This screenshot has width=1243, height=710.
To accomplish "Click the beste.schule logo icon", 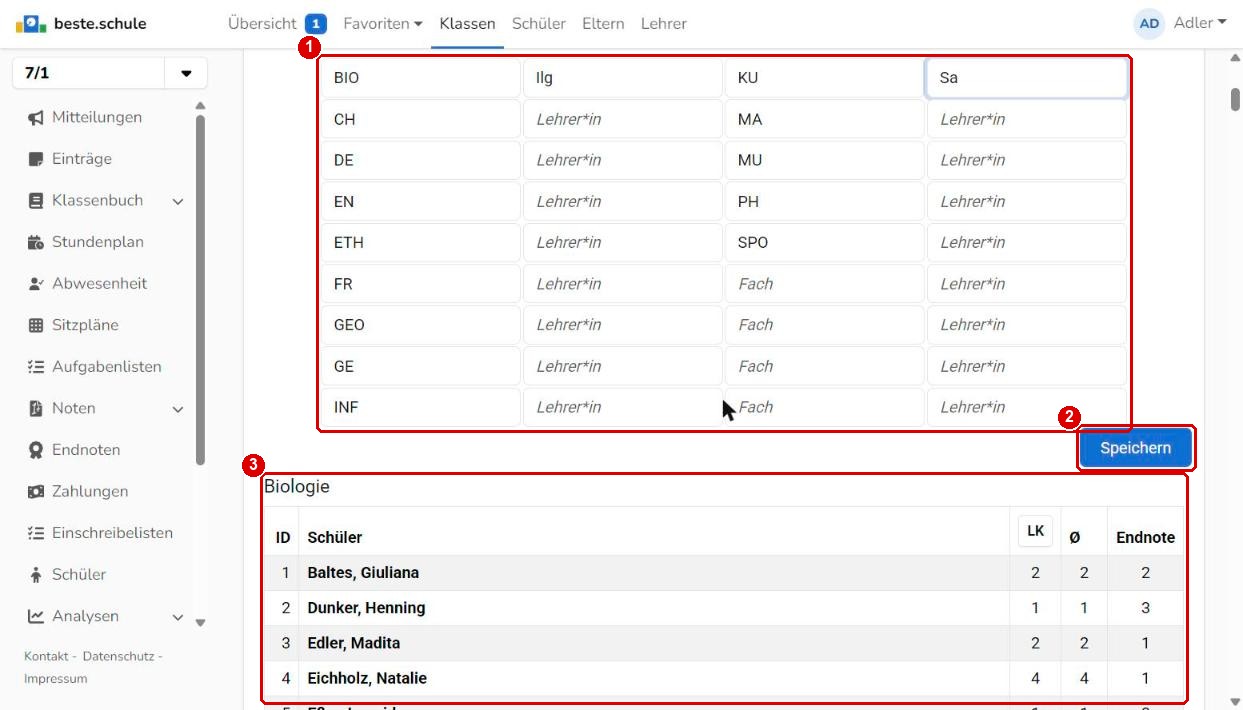I will 31,23.
